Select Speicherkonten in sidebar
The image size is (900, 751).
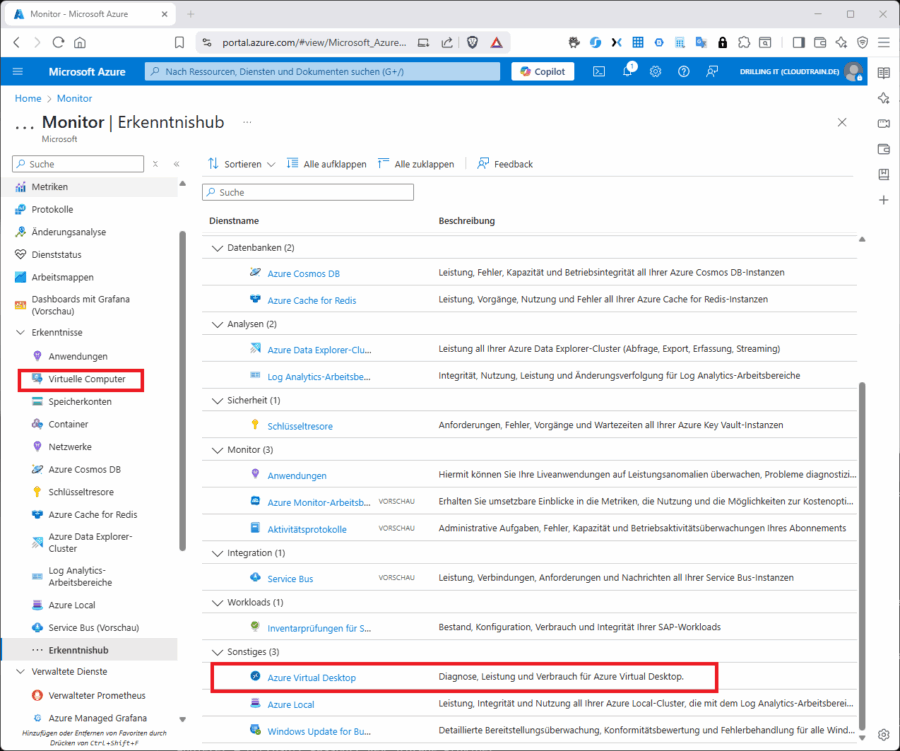click(80, 402)
